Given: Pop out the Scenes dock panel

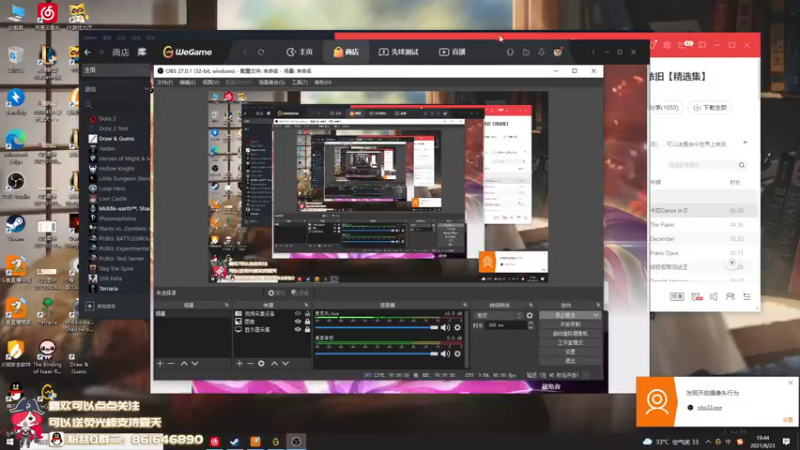Looking at the screenshot, I should coord(227,305).
